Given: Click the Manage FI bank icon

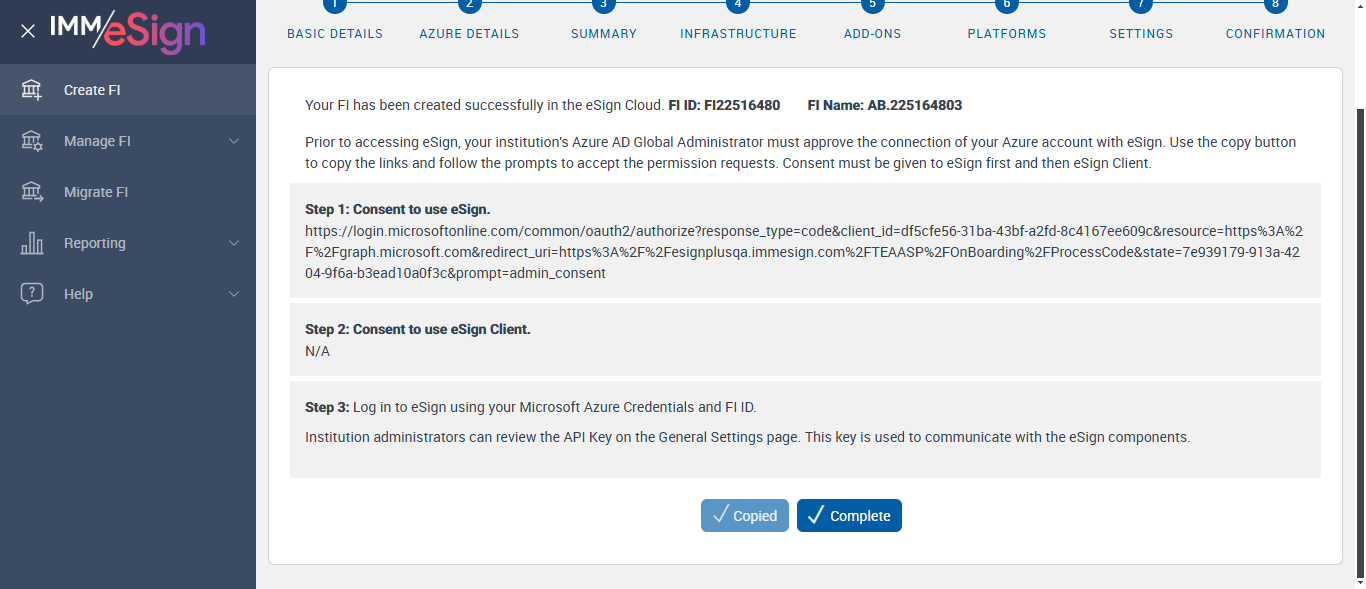Looking at the screenshot, I should (32, 141).
